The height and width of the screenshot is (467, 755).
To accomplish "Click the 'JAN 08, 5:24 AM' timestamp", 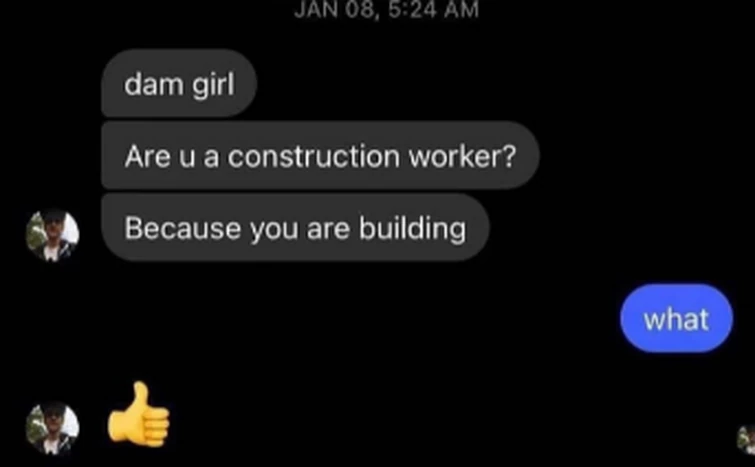I will pyautogui.click(x=386, y=10).
